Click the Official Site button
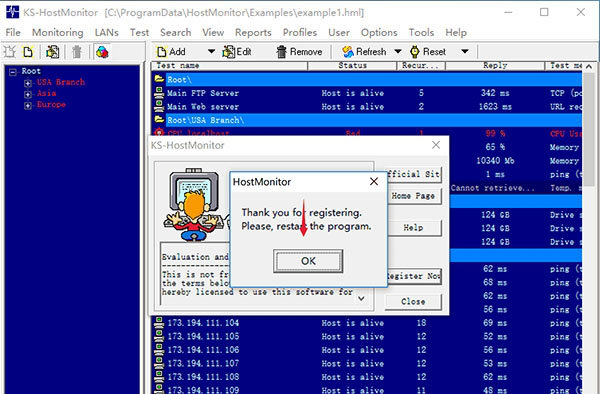Image resolution: width=600 pixels, height=409 pixels. (x=413, y=174)
